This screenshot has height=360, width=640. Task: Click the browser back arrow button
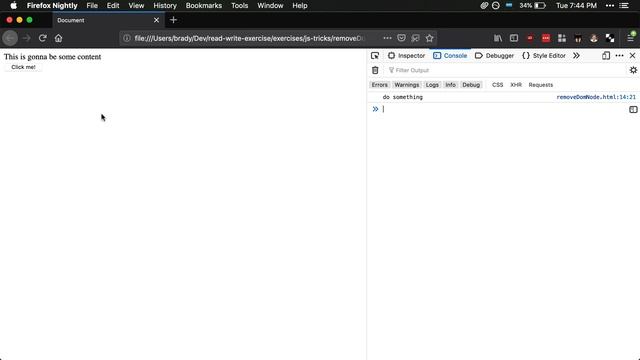pos(10,38)
